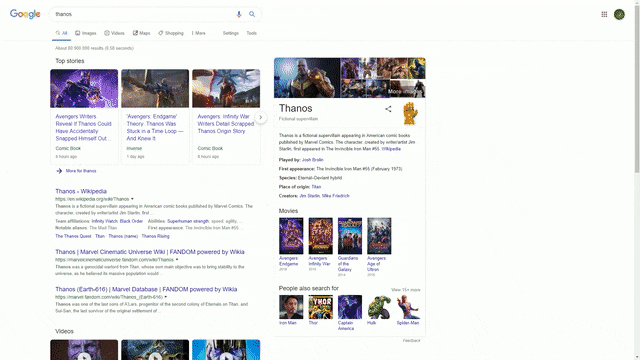Open Avengers: Infinity War movie poster

[320, 236]
